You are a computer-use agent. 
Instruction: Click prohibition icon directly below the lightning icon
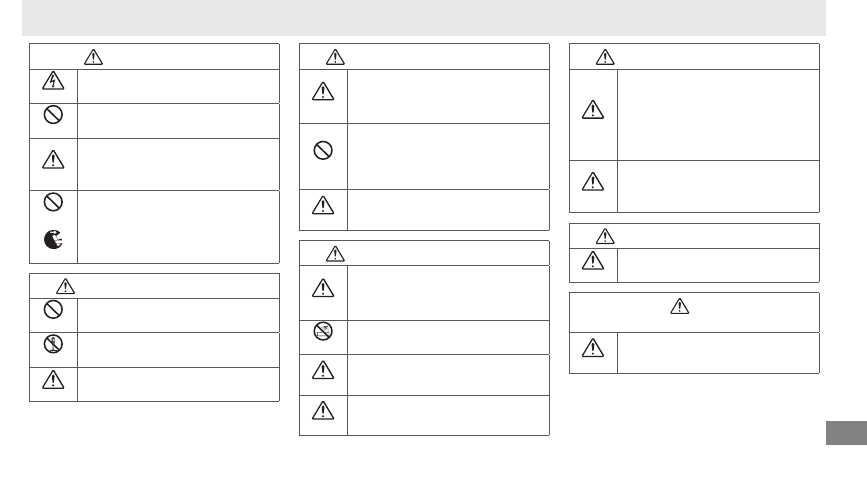click(53, 115)
